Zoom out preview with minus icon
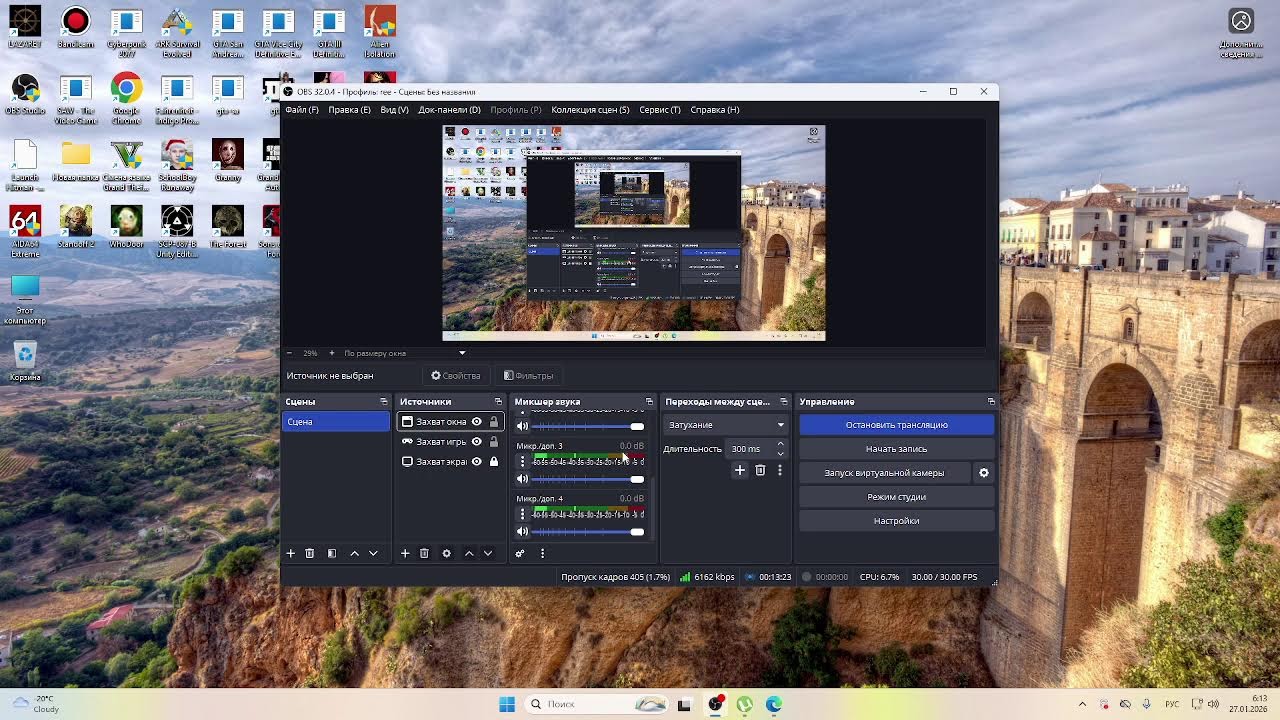Viewport: 1280px width, 720px height. (x=290, y=353)
